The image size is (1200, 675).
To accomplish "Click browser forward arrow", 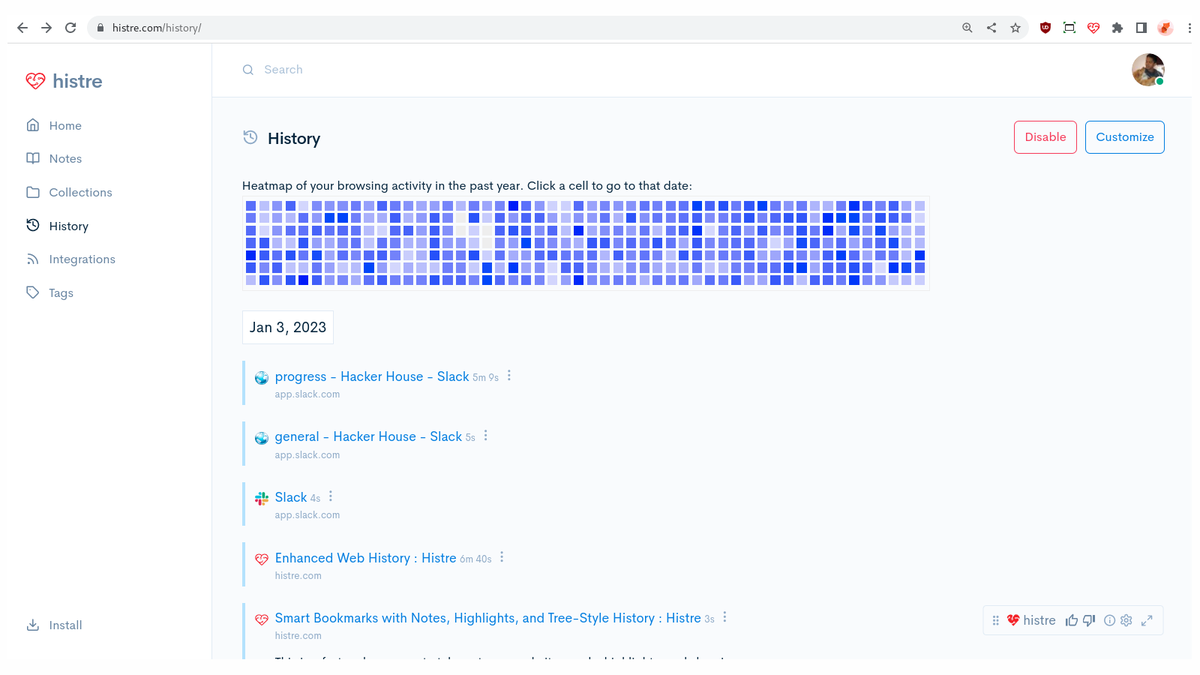I will click(x=46, y=28).
